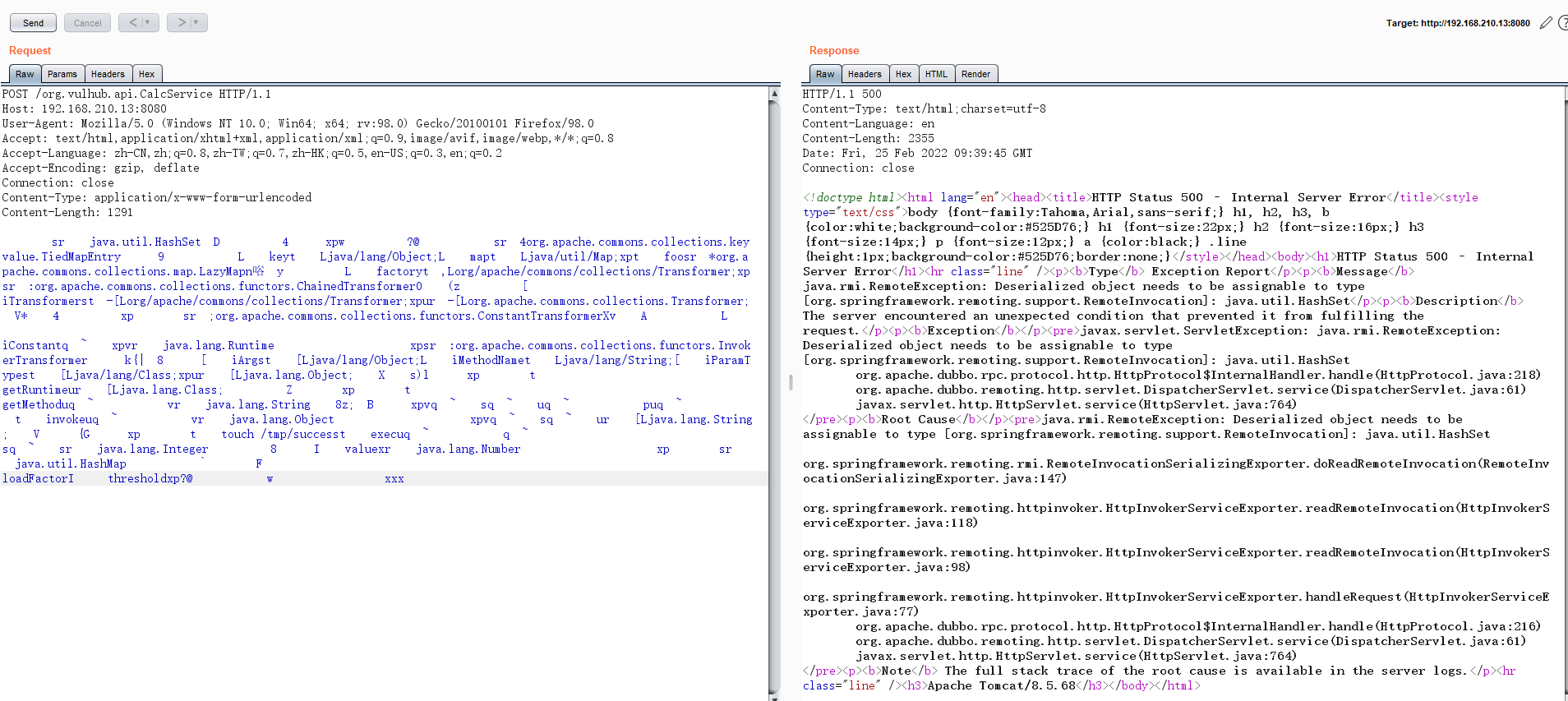Select the Raw tab in the Request panel
1568x701 pixels.
[25, 74]
